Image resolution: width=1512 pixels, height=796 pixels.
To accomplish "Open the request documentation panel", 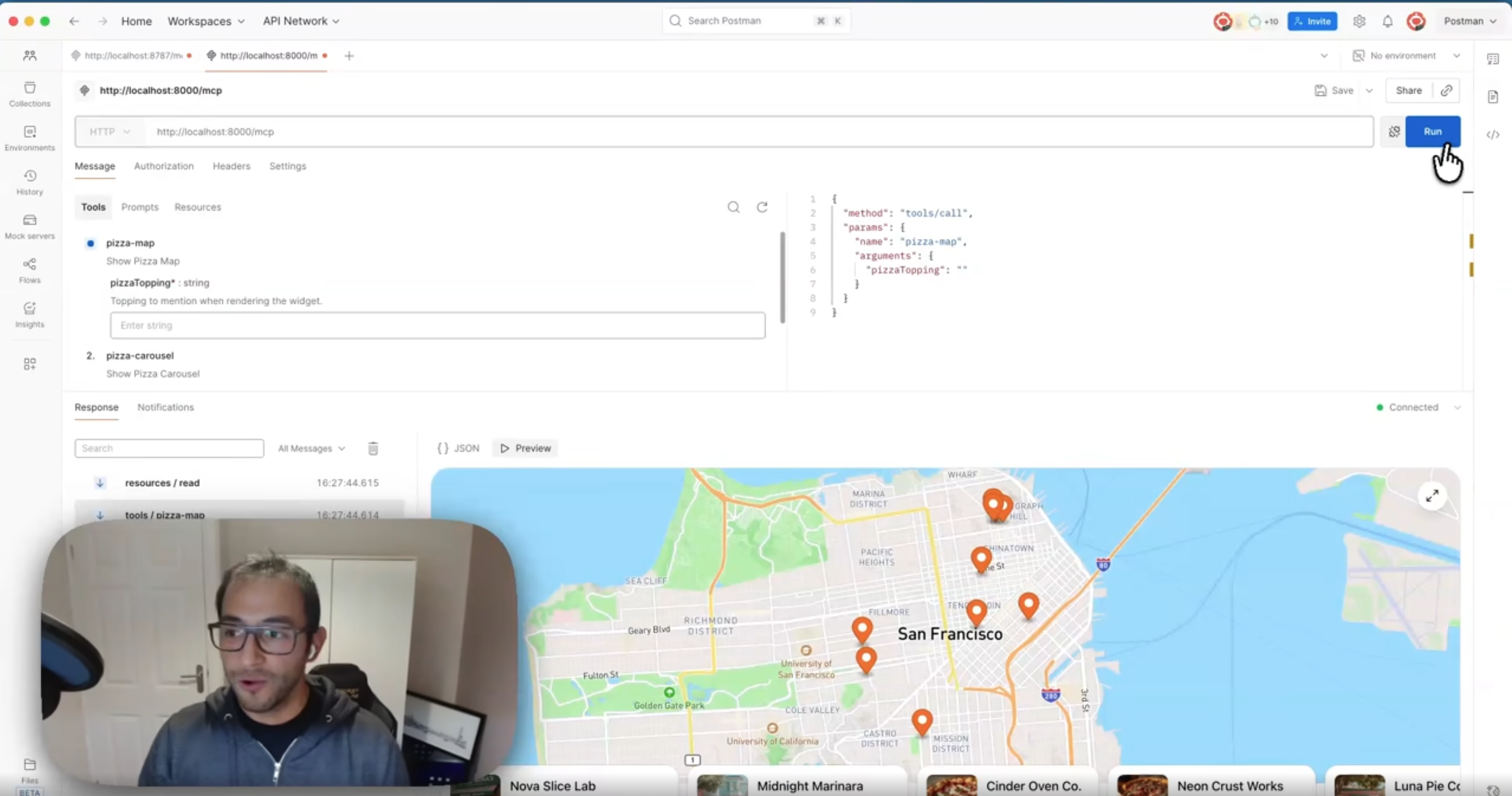I will 1493,97.
